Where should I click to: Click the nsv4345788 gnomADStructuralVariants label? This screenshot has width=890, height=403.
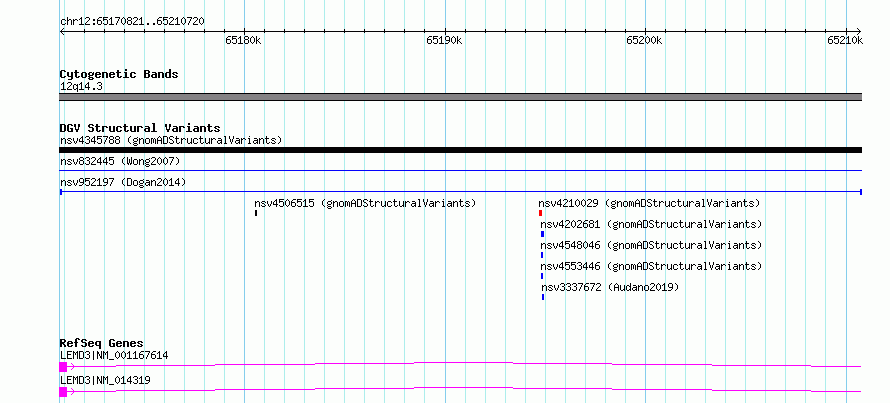pos(171,140)
